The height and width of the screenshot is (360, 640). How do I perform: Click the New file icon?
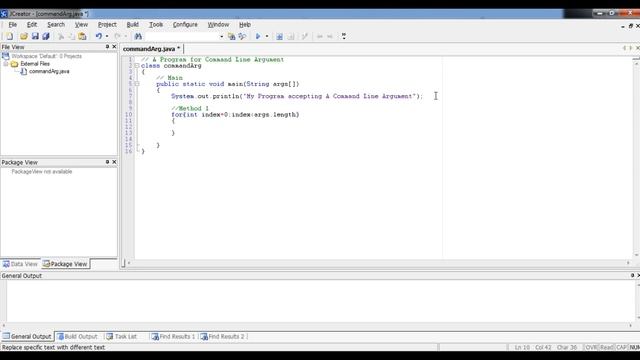[9, 36]
